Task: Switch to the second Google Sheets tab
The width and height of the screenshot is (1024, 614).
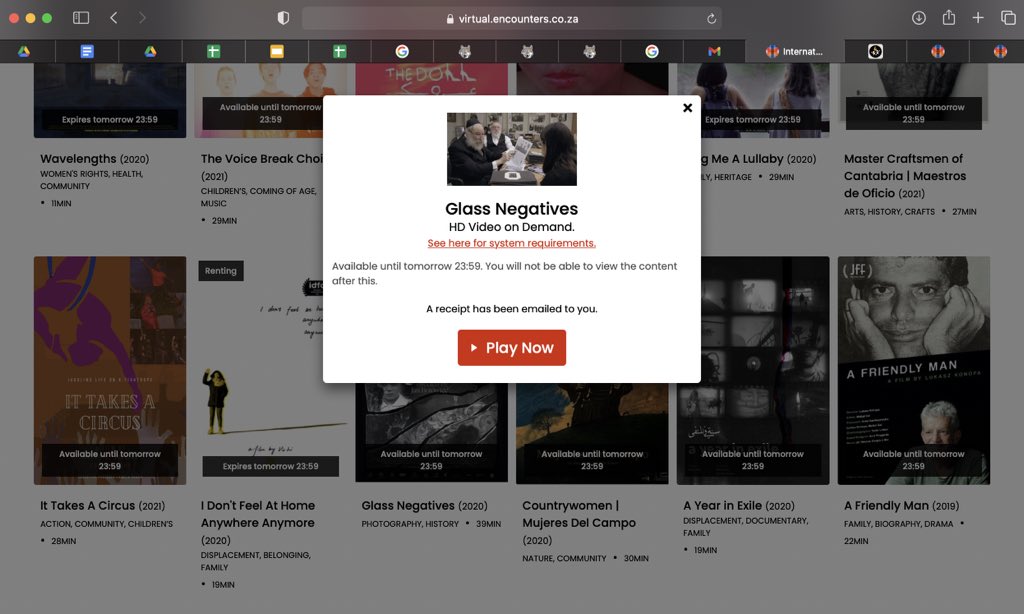Action: tap(340, 51)
